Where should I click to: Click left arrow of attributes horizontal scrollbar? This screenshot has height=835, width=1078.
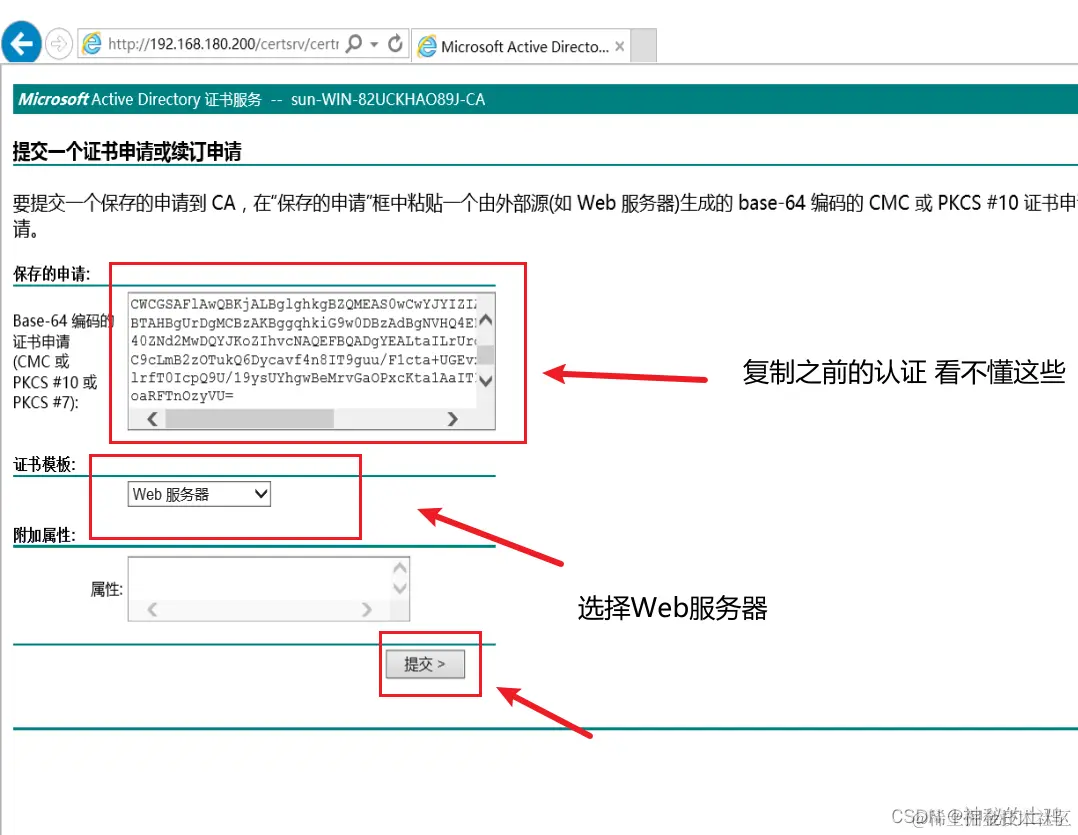tap(152, 610)
